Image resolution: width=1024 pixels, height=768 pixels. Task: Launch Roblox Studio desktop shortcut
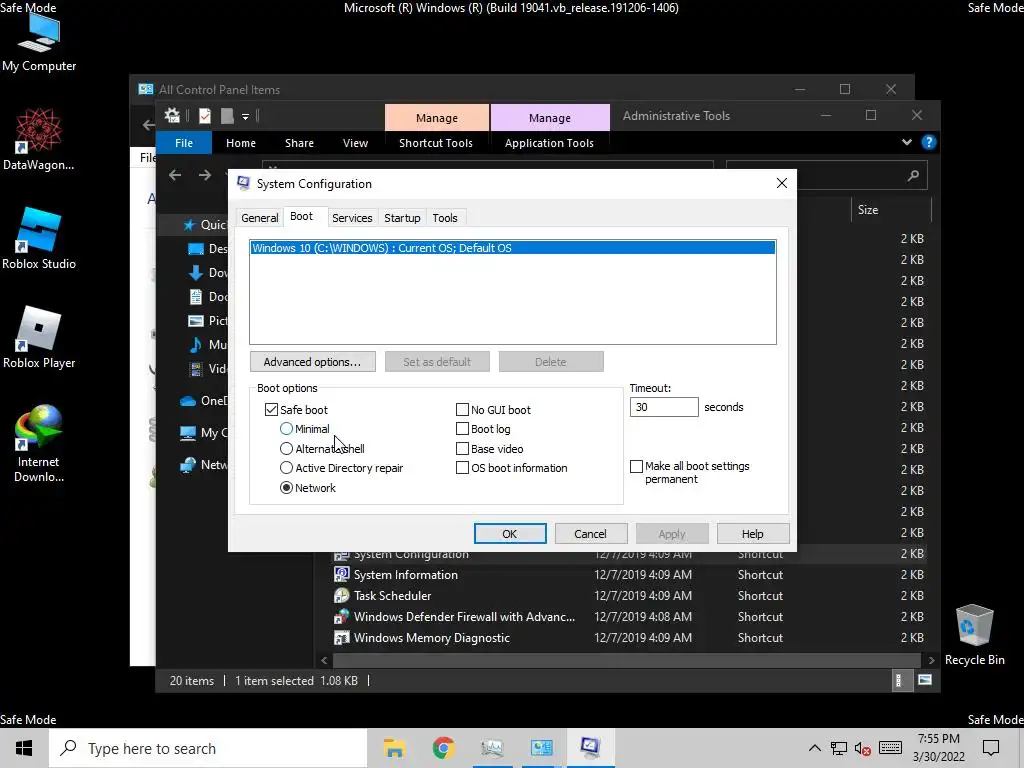point(39,238)
